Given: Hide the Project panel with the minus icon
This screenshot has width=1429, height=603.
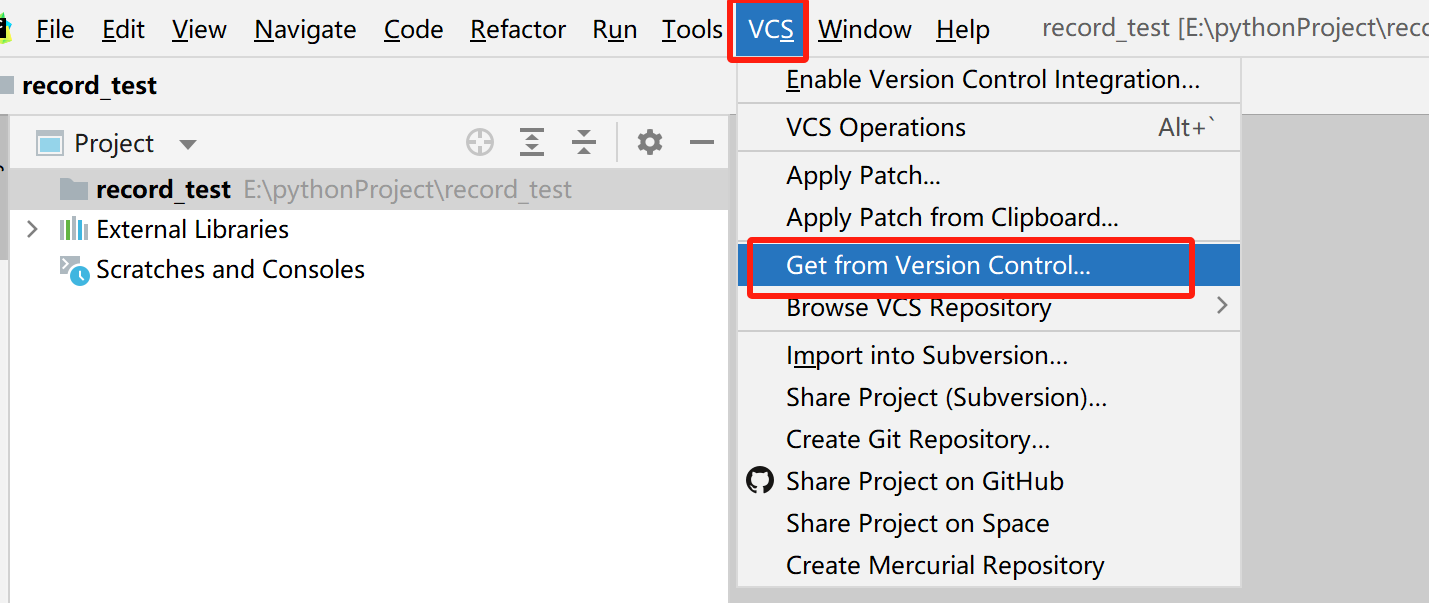Looking at the screenshot, I should coord(702,143).
